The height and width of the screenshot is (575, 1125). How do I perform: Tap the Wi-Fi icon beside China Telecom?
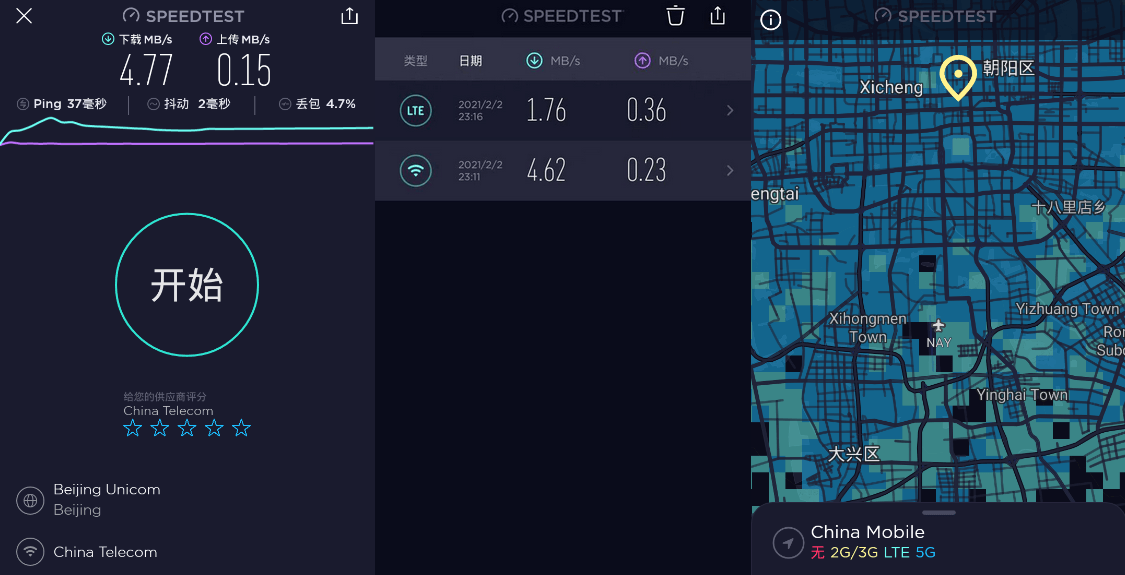coord(30,552)
